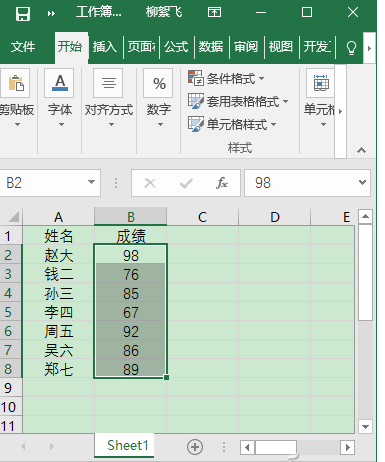Open the 开发 tools tab
Screen dimensions: 385x462
(x=317, y=47)
